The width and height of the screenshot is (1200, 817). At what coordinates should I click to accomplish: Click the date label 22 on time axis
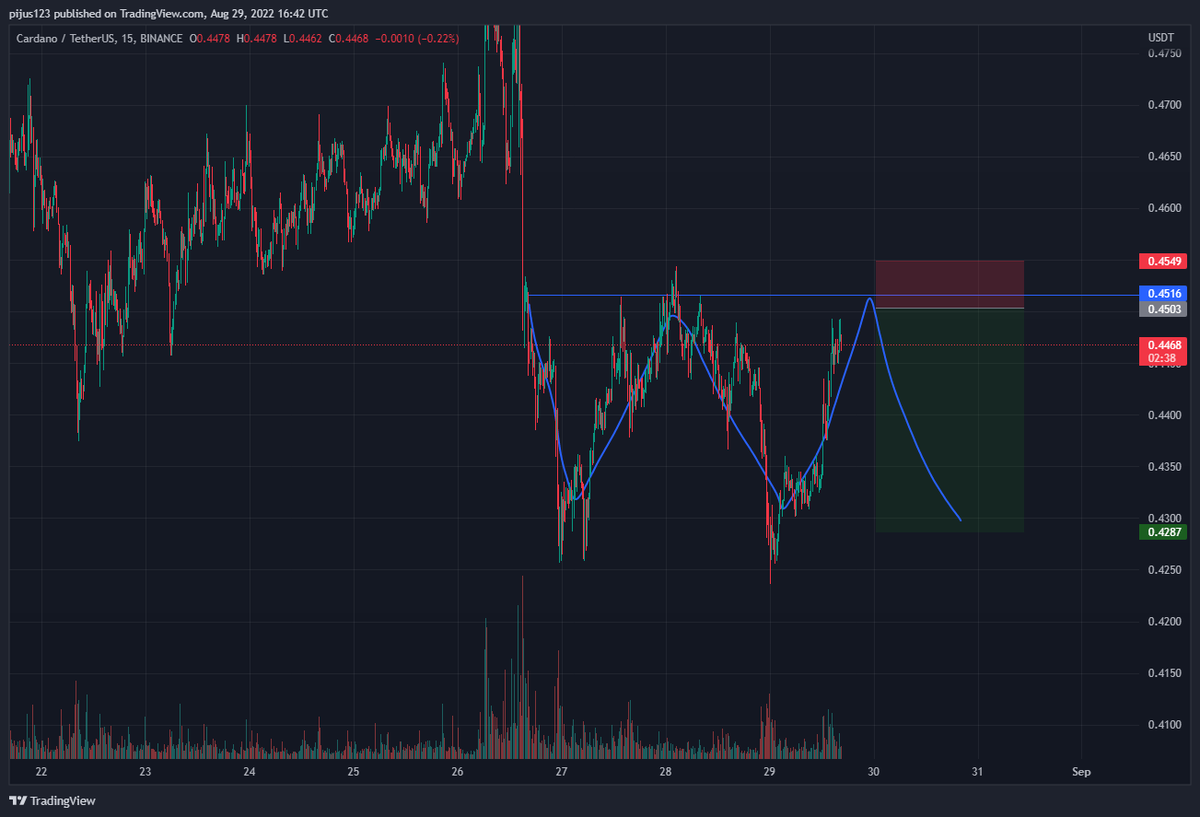coord(41,772)
